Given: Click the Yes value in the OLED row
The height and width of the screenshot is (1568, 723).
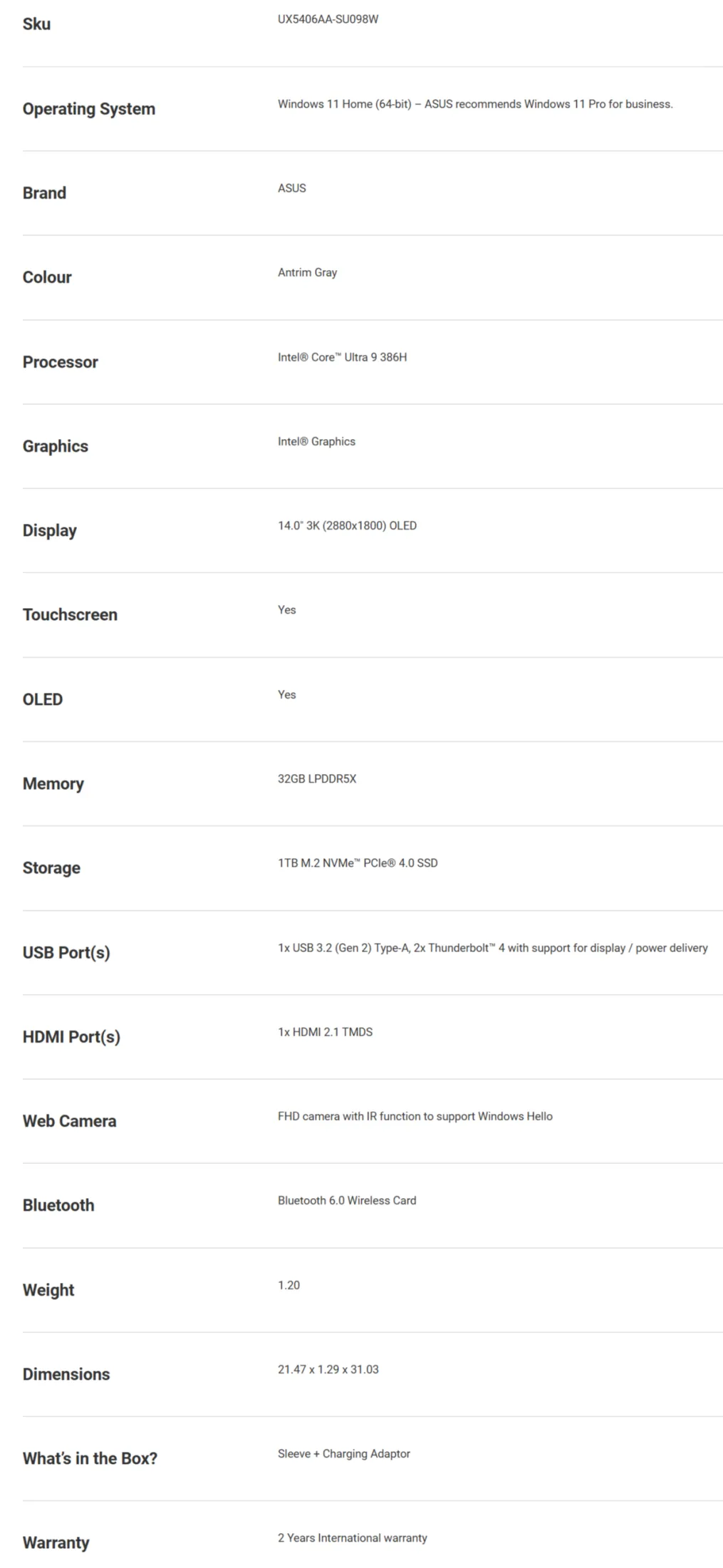Looking at the screenshot, I should pyautogui.click(x=286, y=694).
